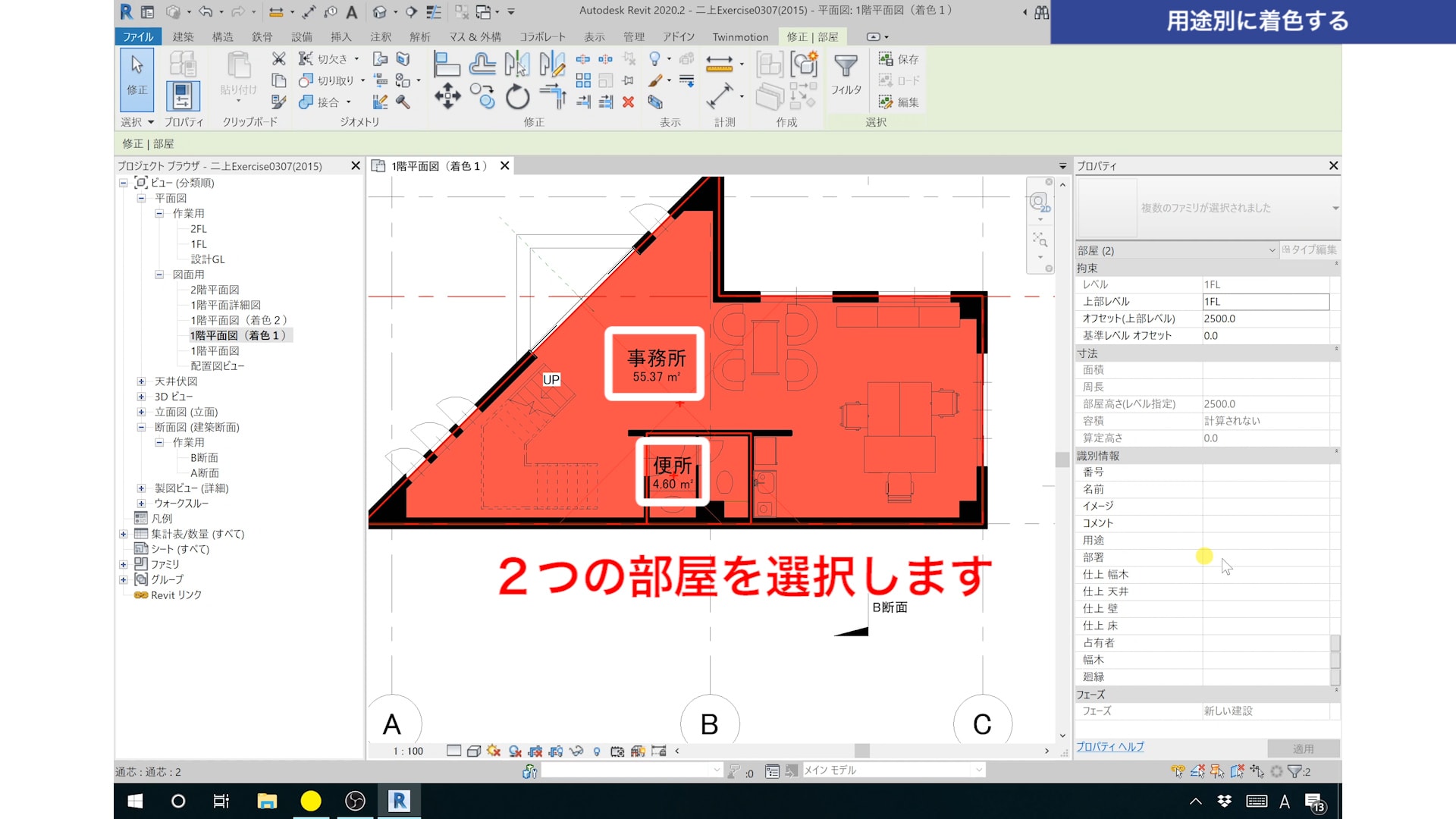Click the red Delete X icon

click(x=628, y=102)
